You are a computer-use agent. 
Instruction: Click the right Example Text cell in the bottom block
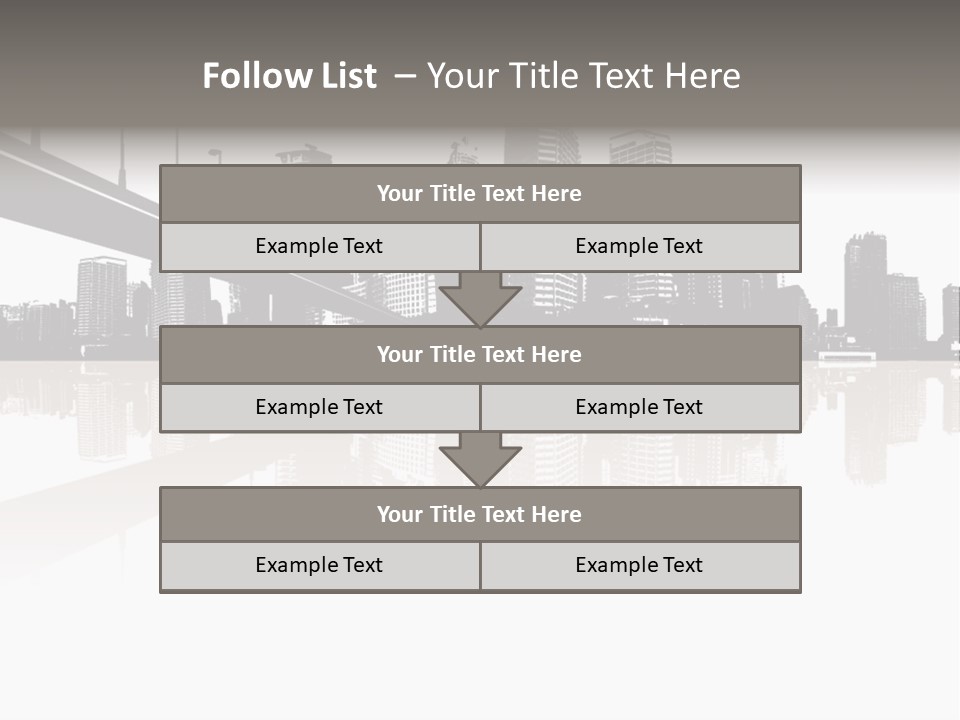[639, 566]
